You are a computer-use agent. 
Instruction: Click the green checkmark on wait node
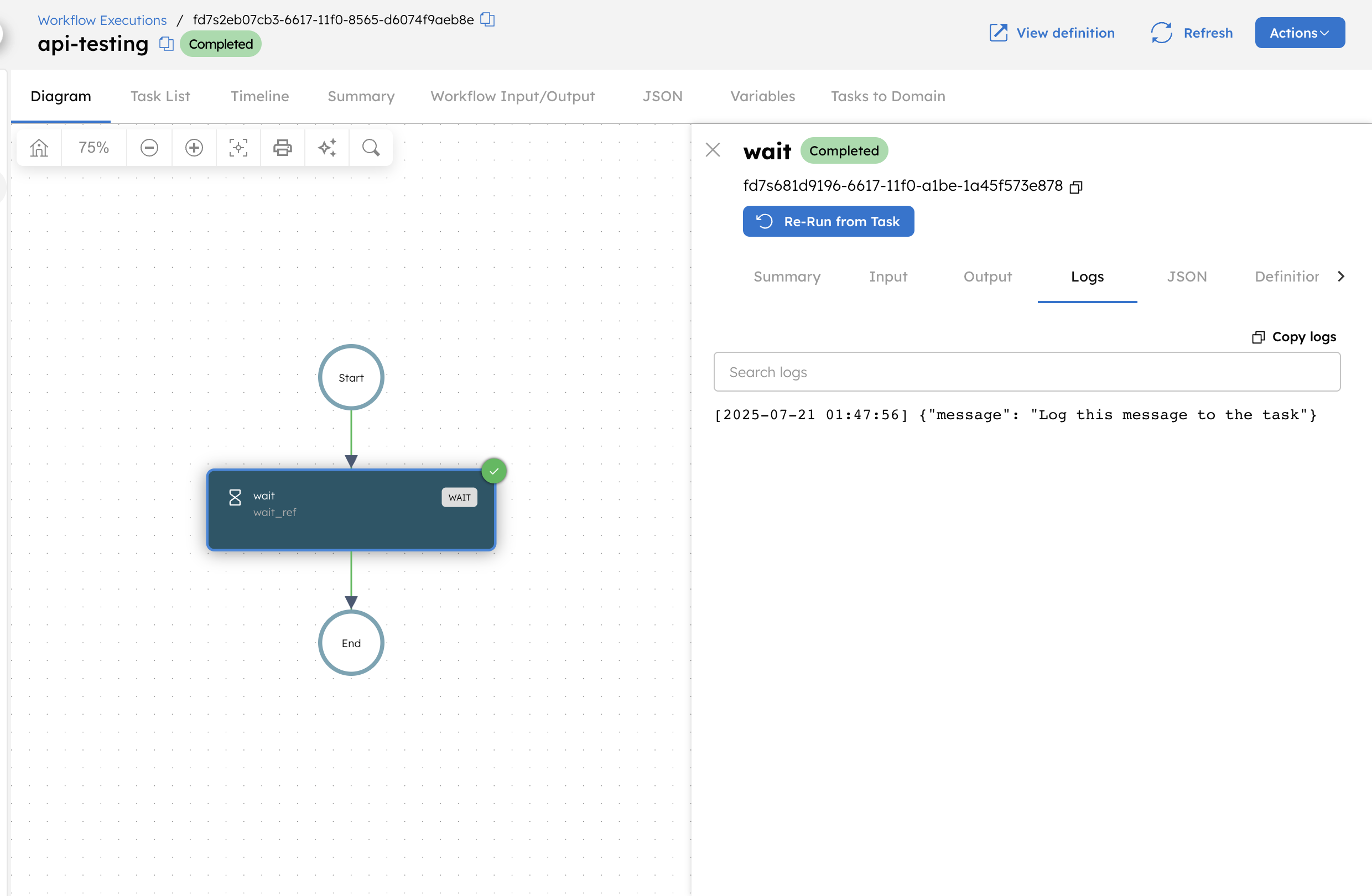(494, 471)
